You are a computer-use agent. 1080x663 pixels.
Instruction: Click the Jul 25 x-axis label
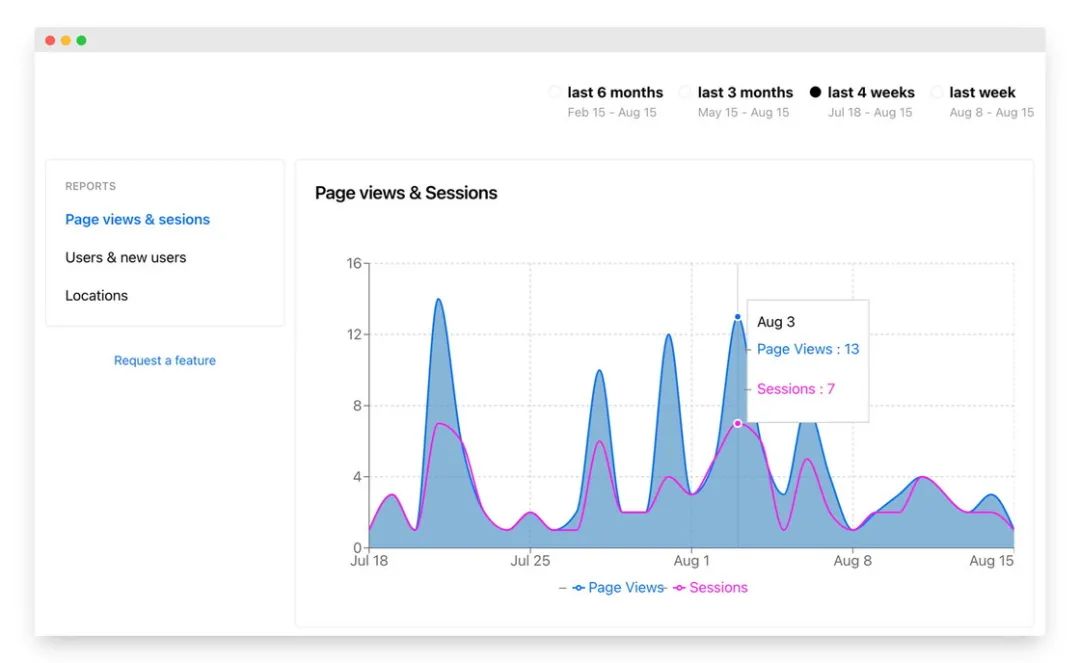click(530, 560)
